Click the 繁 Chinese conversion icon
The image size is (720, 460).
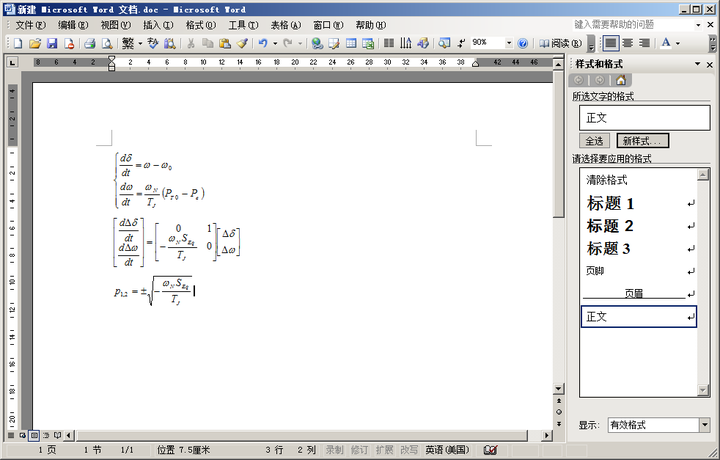pyautogui.click(x=128, y=43)
